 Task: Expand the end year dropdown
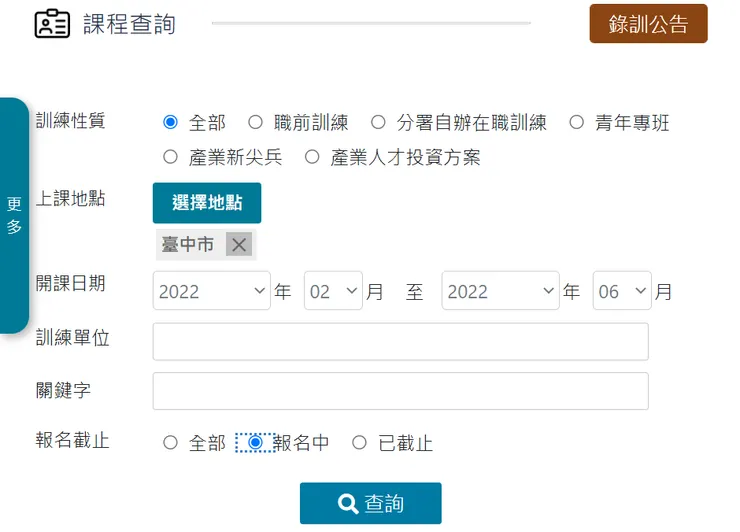500,291
